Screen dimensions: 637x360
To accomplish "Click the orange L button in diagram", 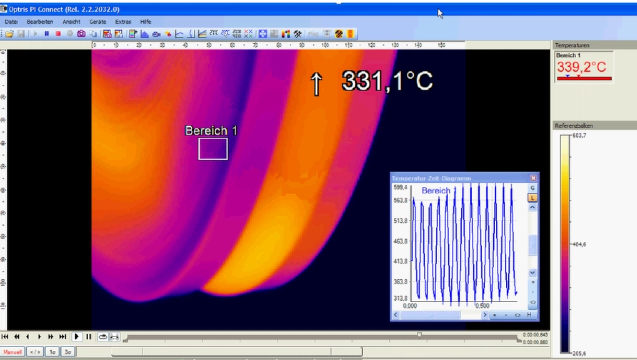I will pos(533,198).
